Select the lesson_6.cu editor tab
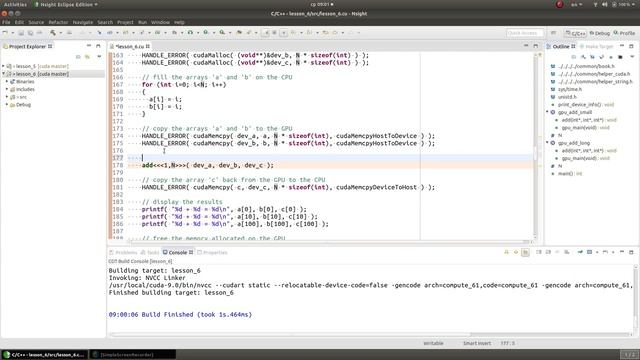 [129, 47]
